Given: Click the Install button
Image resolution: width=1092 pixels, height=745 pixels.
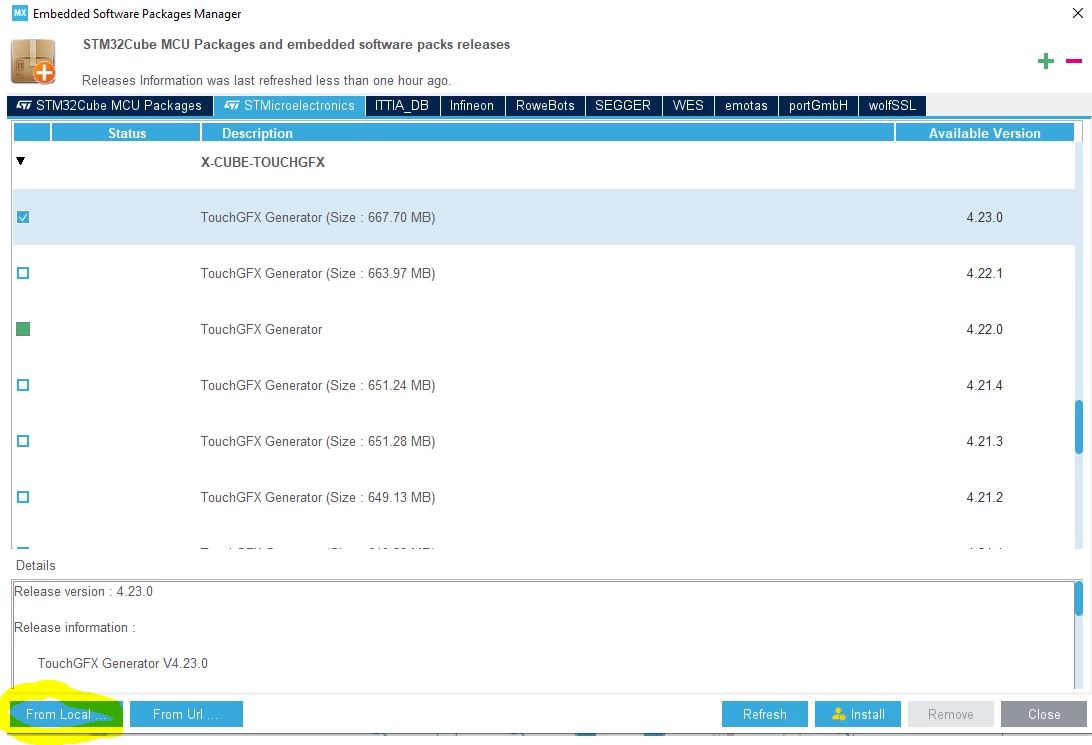Looking at the screenshot, I should pyautogui.click(x=858, y=714).
